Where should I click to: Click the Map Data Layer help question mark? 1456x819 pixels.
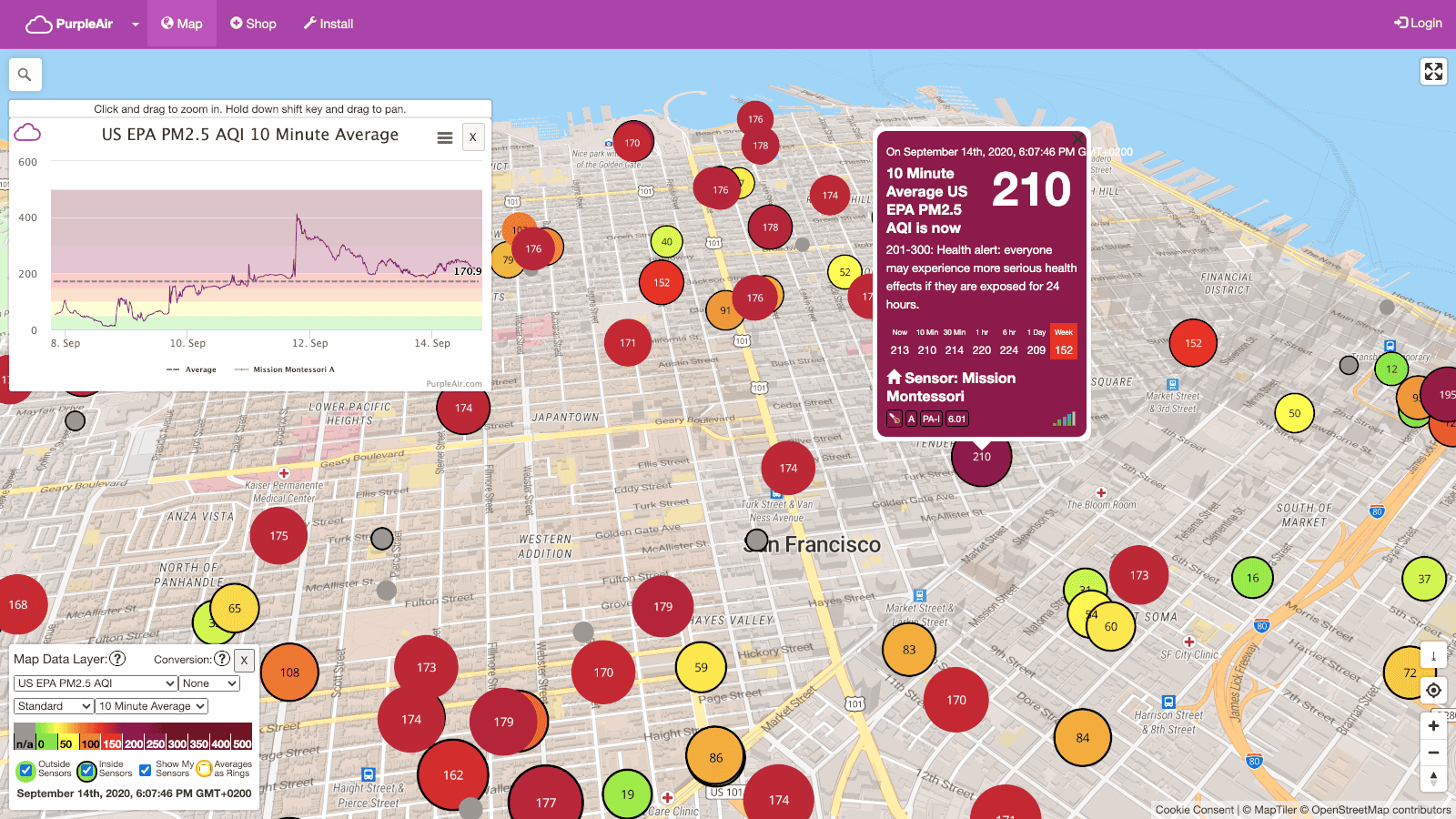116,659
